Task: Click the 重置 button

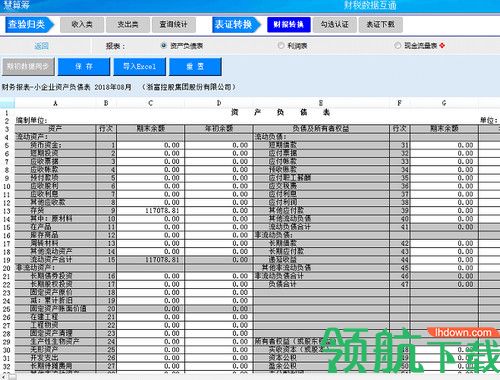Action: tap(195, 67)
